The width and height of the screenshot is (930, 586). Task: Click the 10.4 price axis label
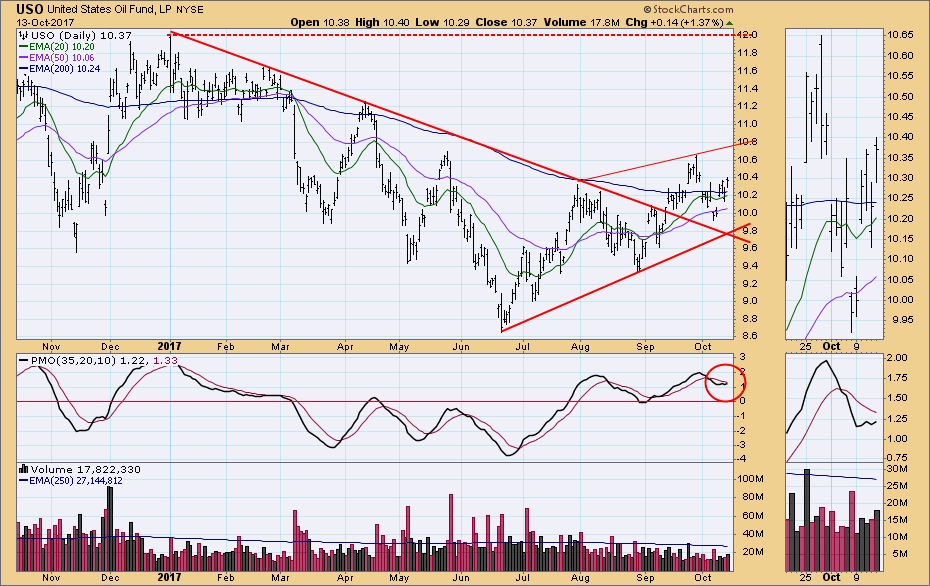click(748, 177)
